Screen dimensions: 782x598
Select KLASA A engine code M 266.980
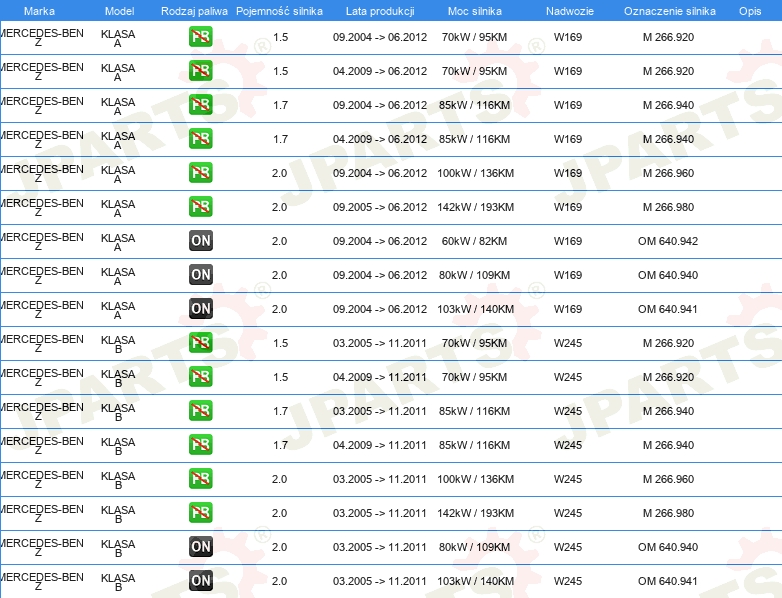668,207
